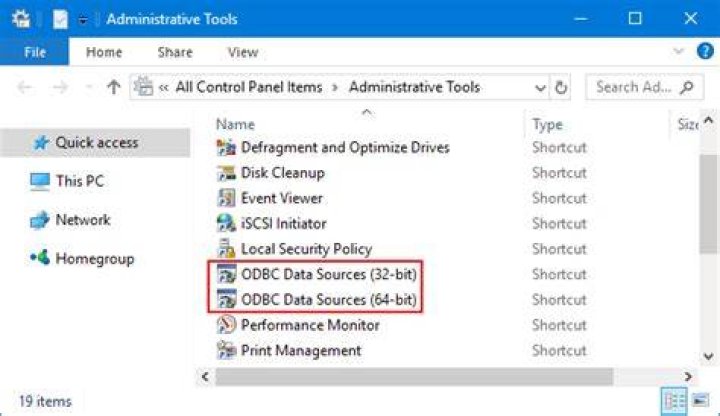Sort by the Size column header
The image size is (720, 416).
point(688,124)
